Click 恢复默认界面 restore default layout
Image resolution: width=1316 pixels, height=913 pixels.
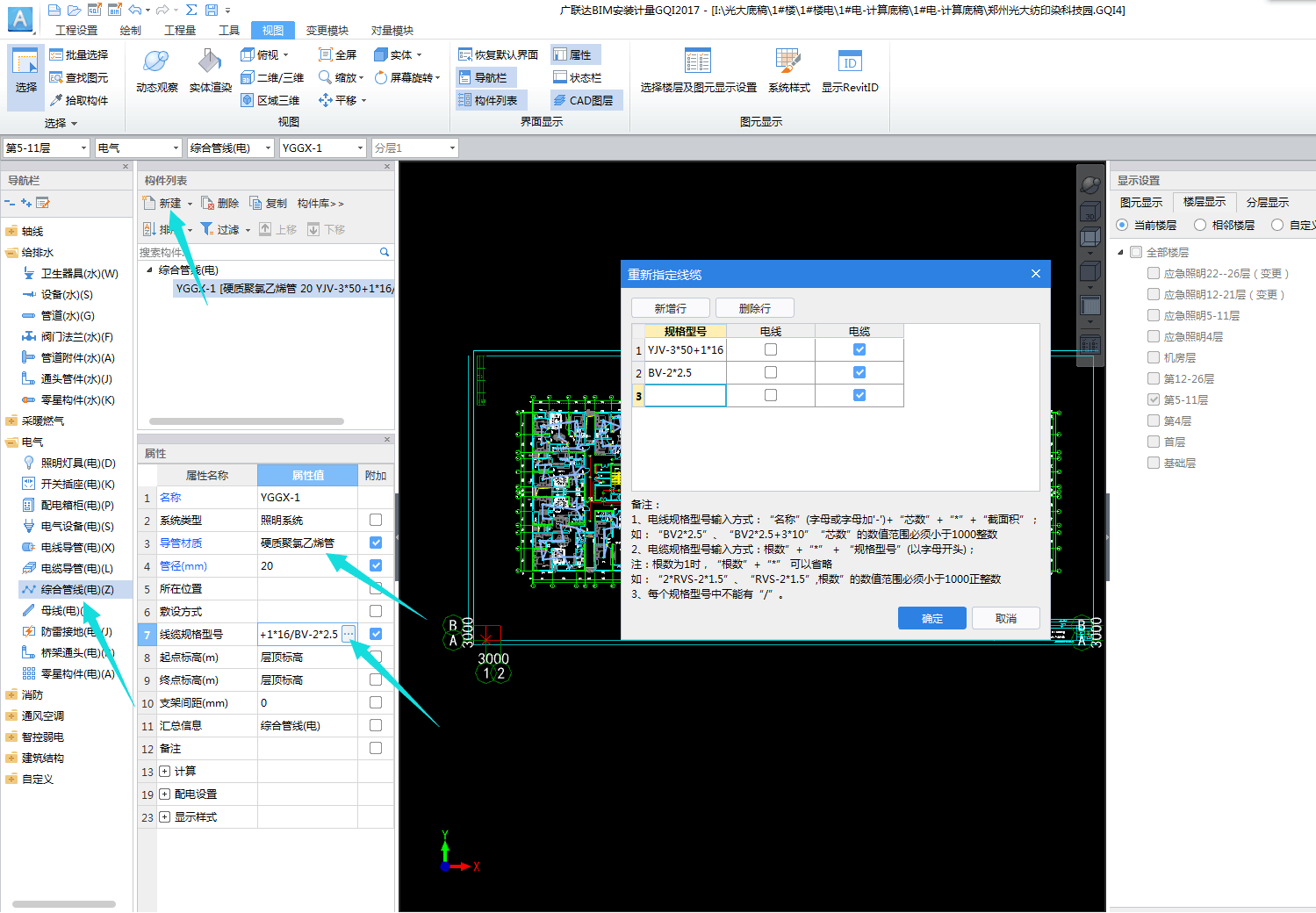(x=498, y=54)
